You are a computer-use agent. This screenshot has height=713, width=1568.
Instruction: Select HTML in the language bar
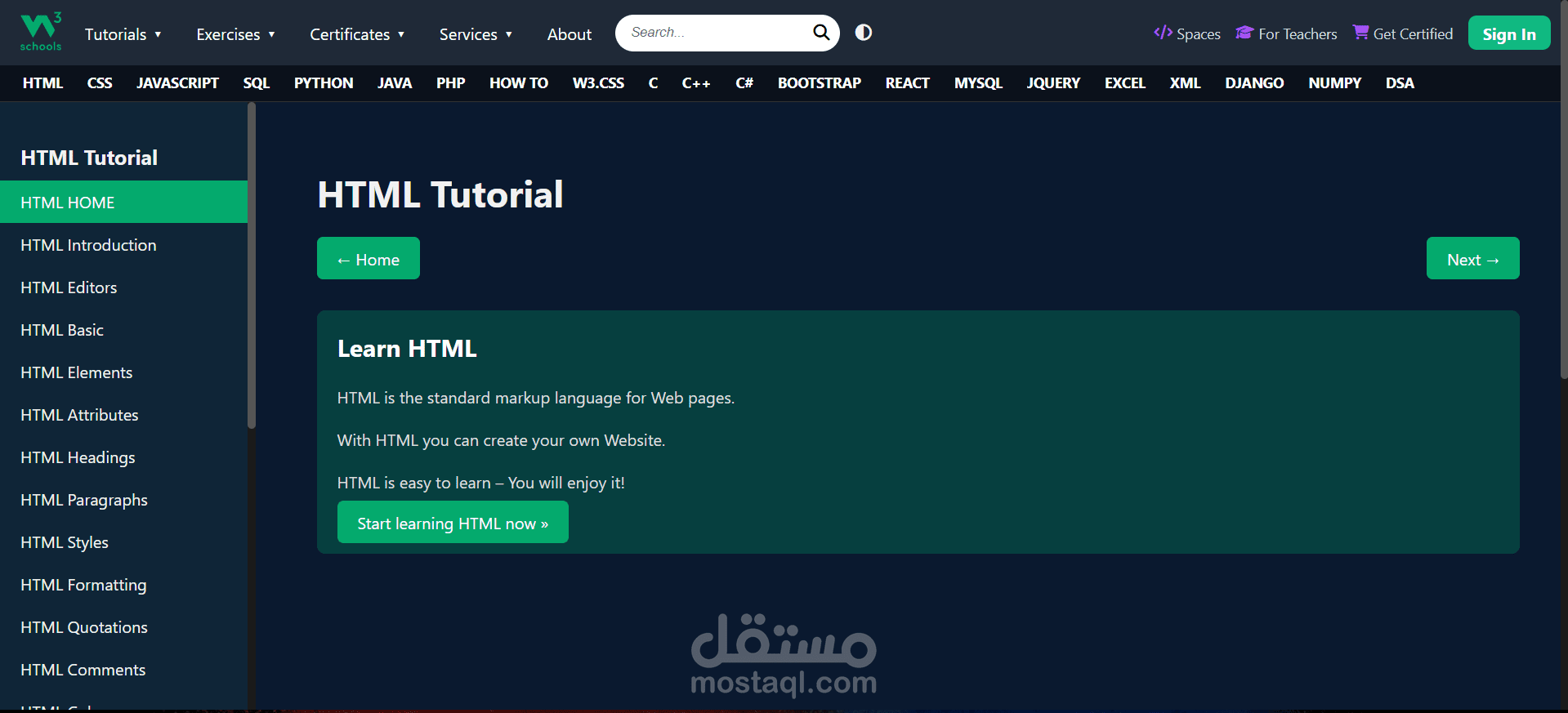click(x=42, y=83)
